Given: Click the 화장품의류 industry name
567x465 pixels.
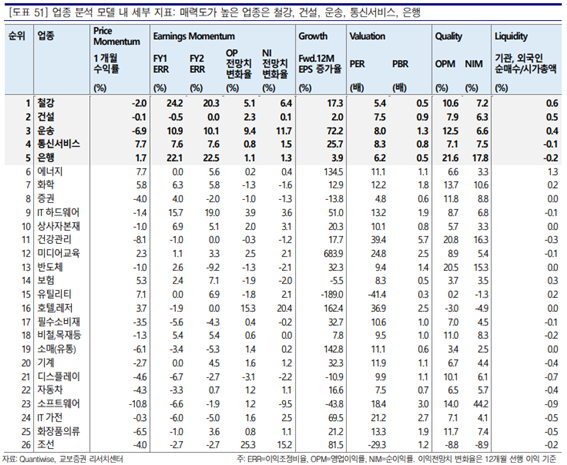Looking at the screenshot, I should click(59, 431).
